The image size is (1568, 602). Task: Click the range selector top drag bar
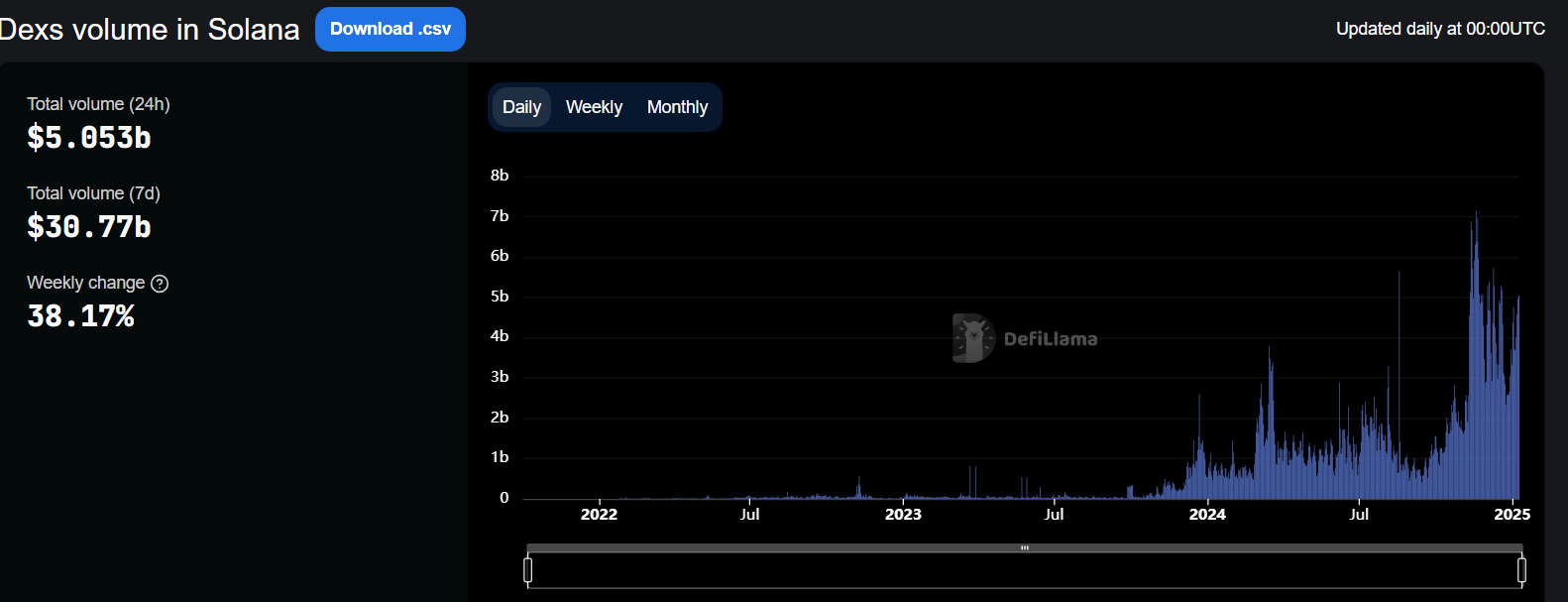tap(1025, 547)
